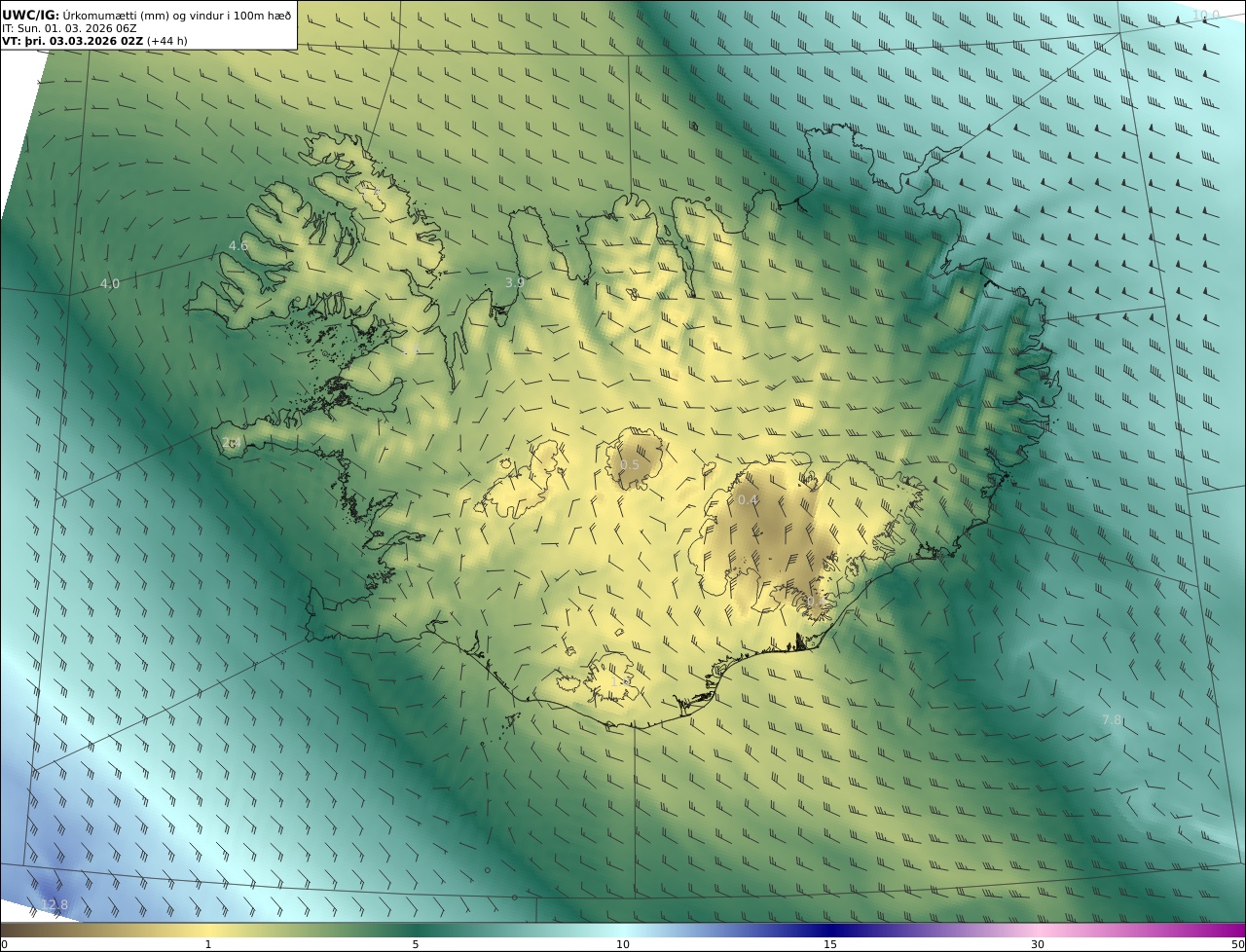
Task: Click the 4.6 value label on the map
Action: click(238, 245)
